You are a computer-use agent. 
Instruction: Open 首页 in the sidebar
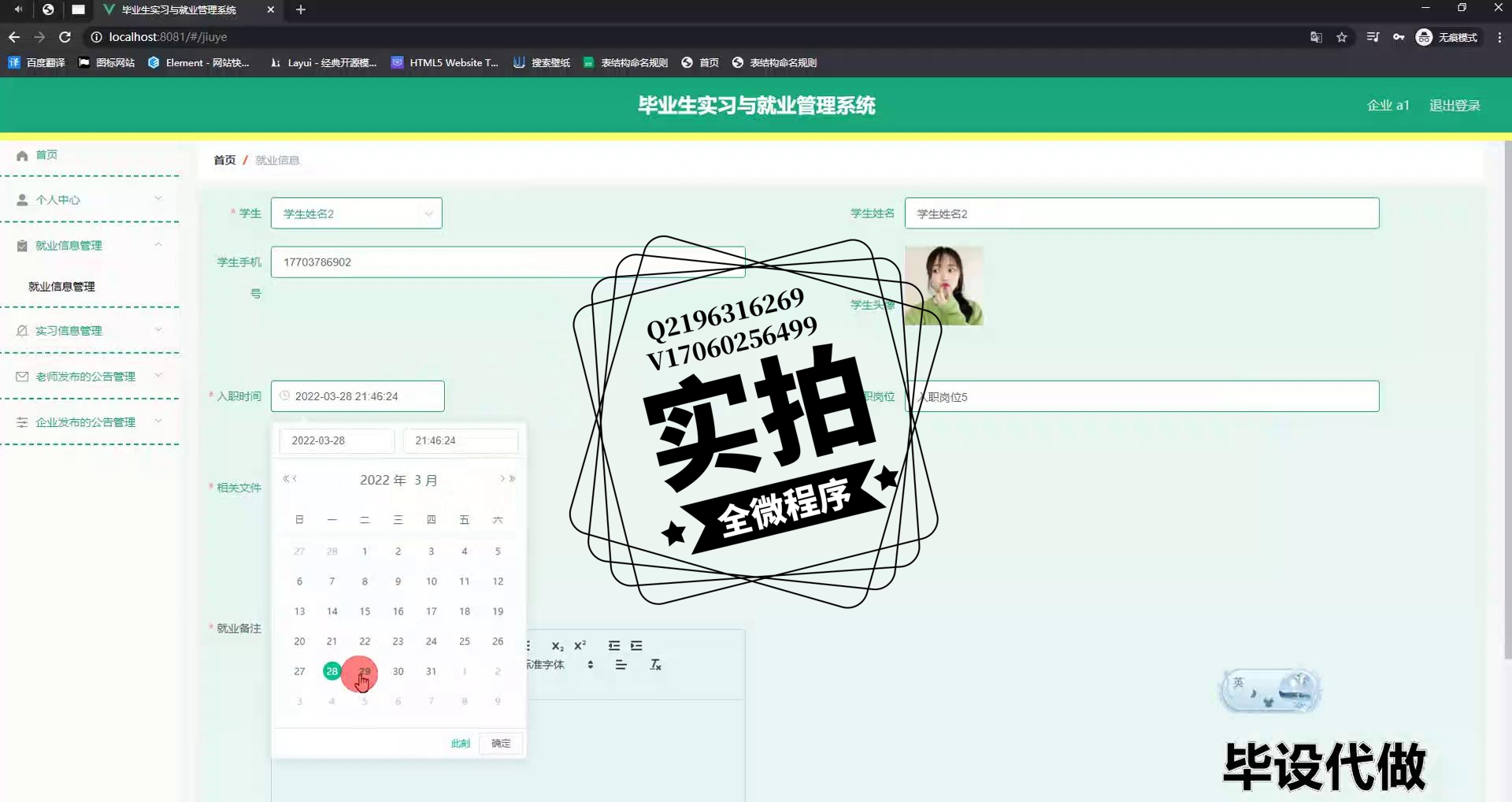[47, 155]
